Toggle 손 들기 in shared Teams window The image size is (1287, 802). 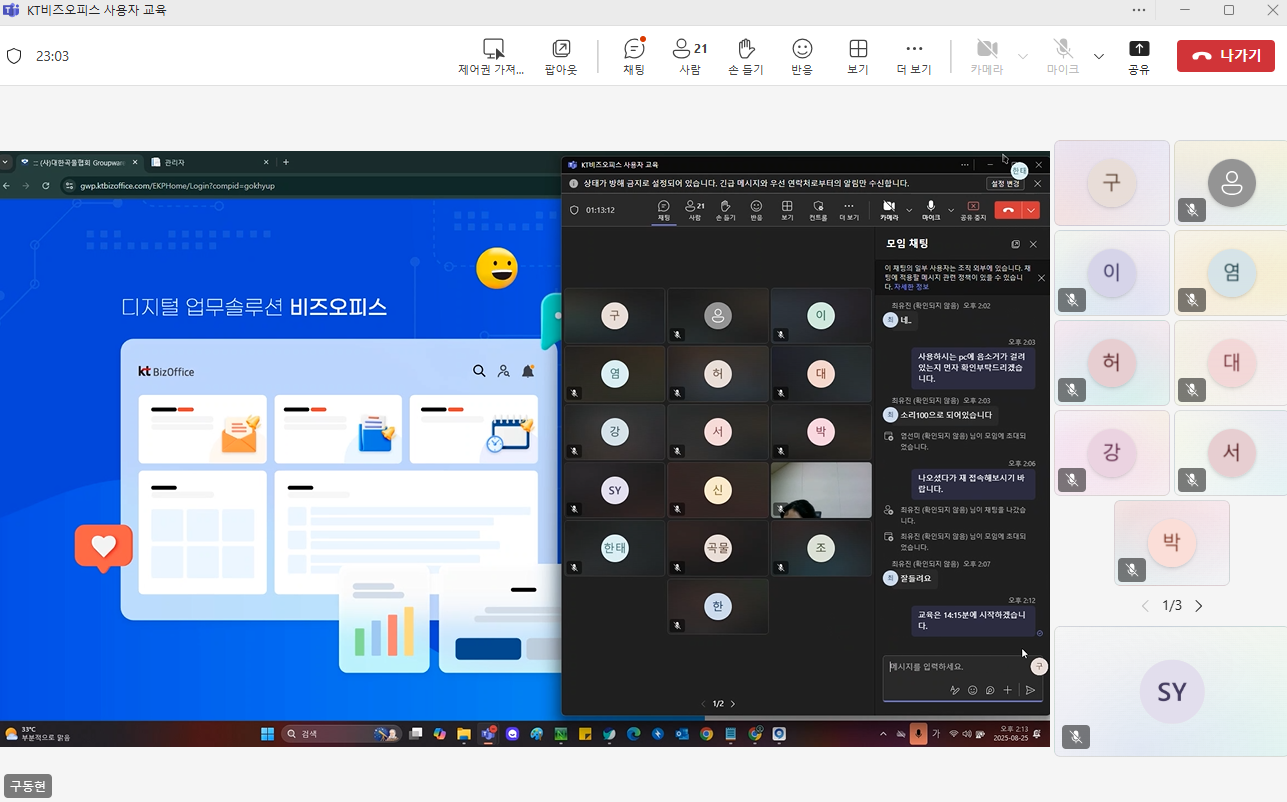[725, 210]
